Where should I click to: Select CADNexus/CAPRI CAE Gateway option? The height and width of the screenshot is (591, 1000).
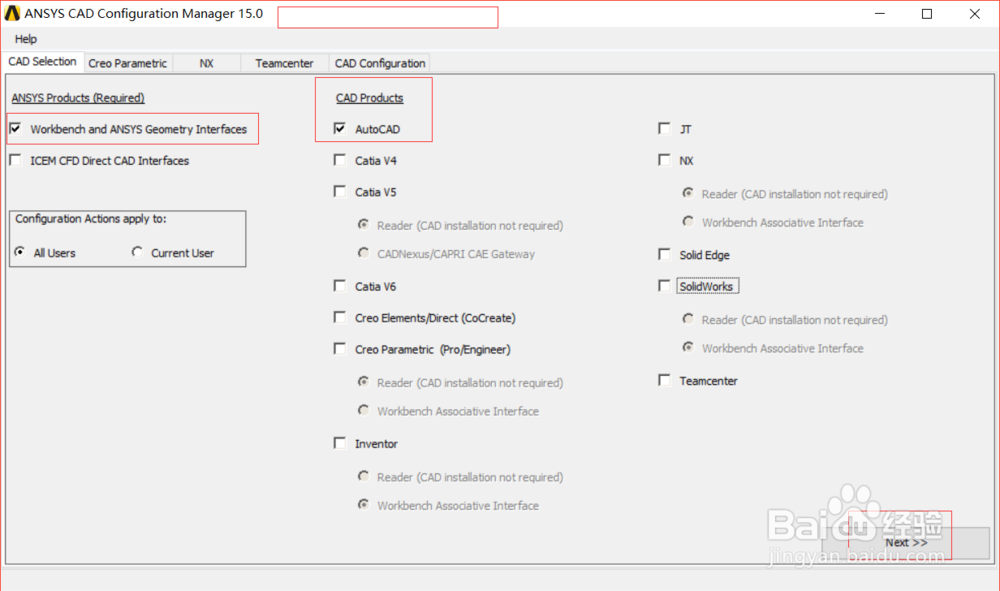tap(364, 253)
